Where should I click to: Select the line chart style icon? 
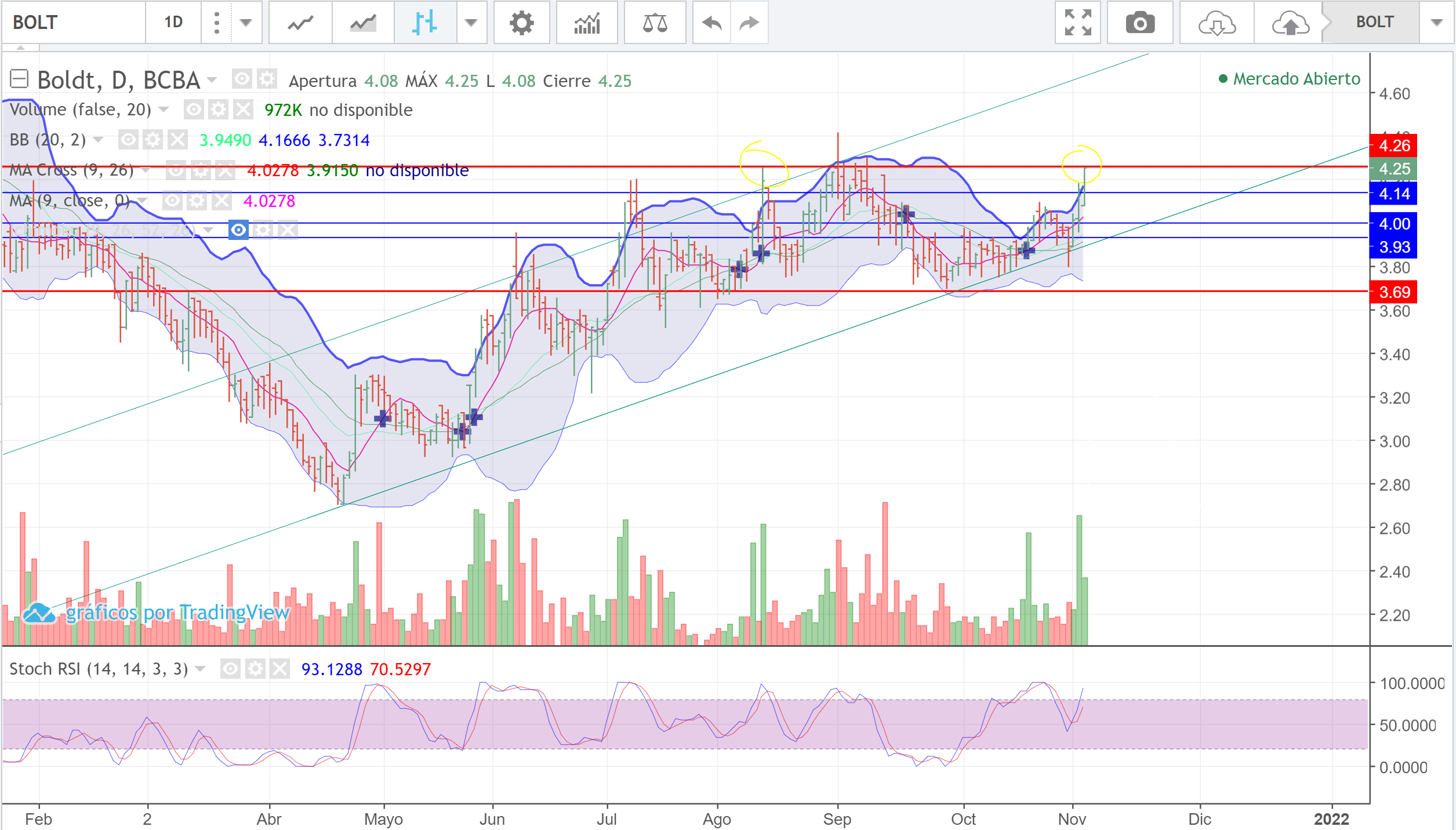pos(300,23)
